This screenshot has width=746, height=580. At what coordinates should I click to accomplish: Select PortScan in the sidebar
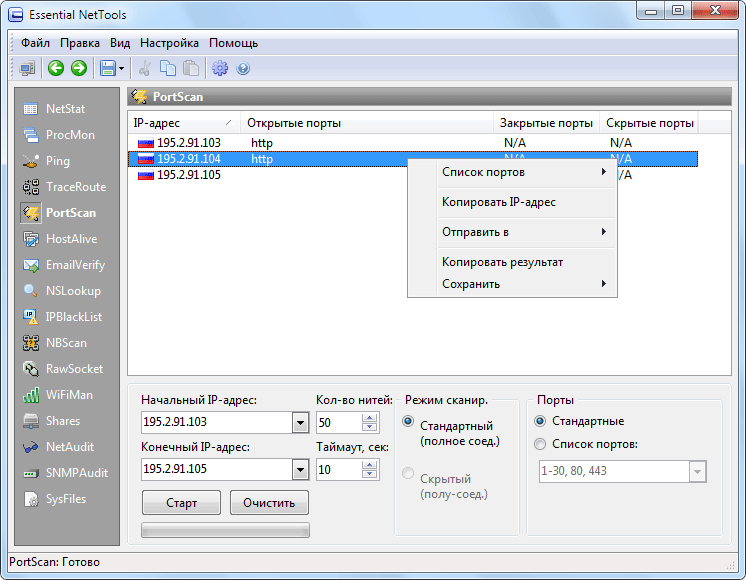[x=59, y=213]
